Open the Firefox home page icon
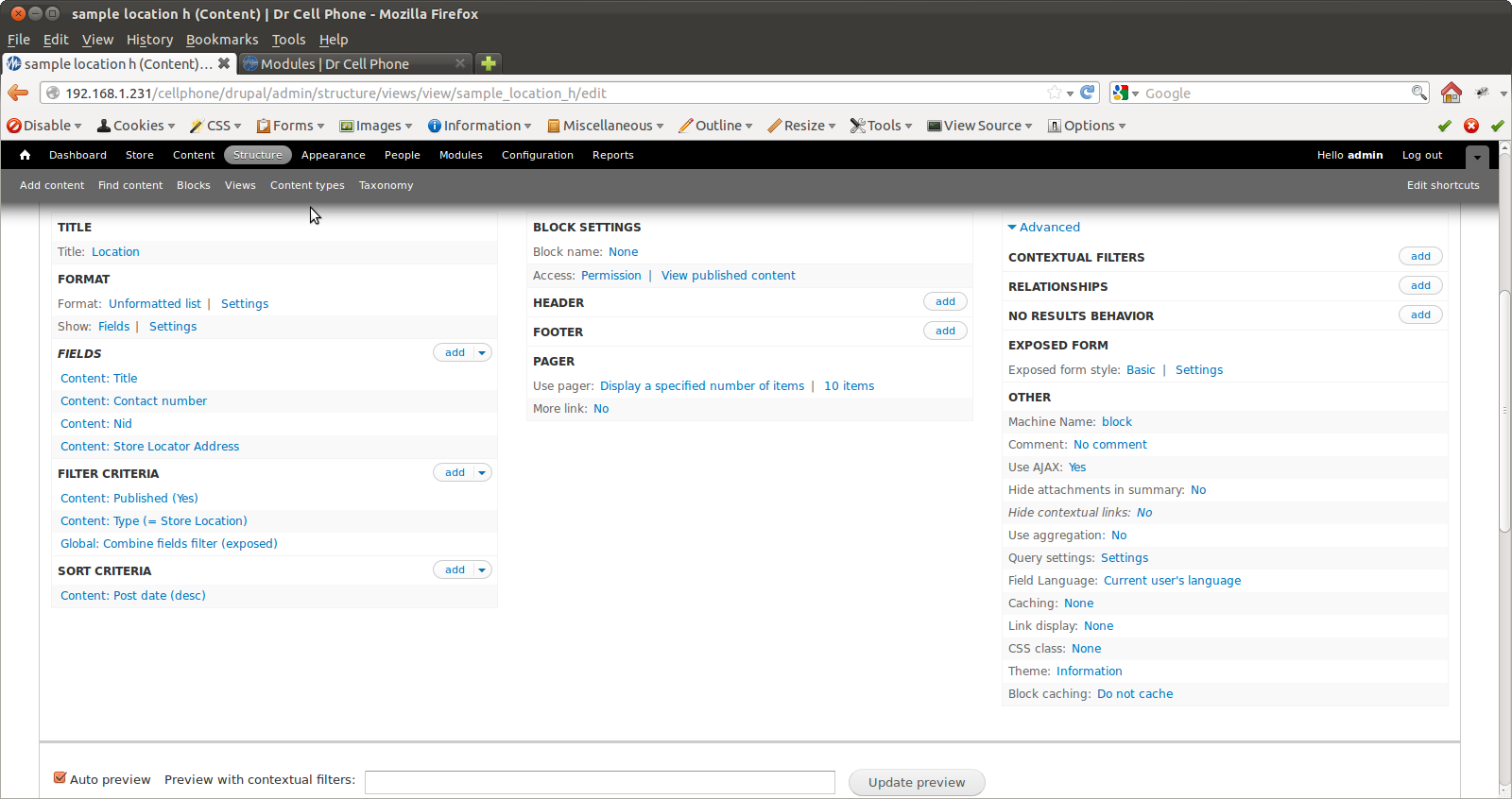Screen dimensions: 1512x799 tap(1452, 93)
